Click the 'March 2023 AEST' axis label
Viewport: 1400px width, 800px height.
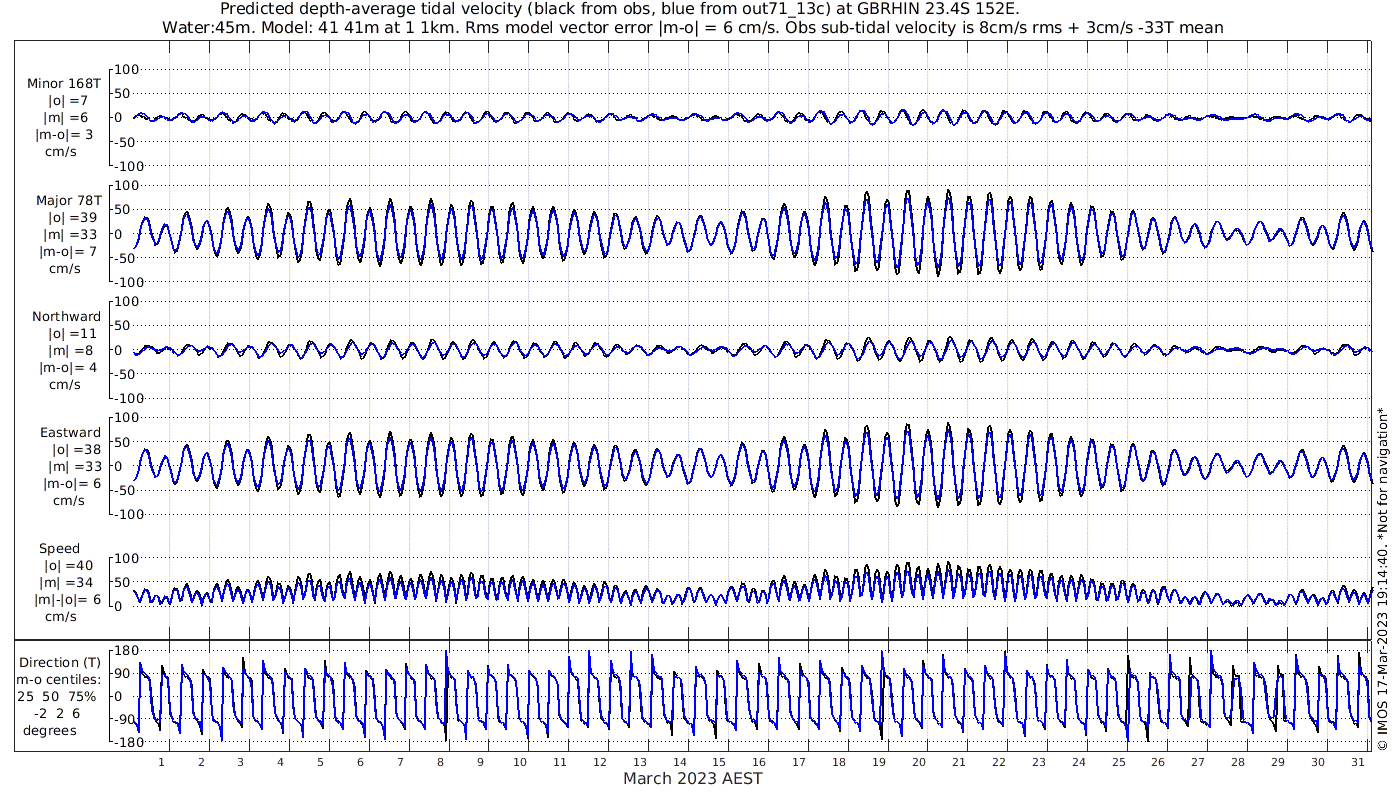click(x=693, y=779)
